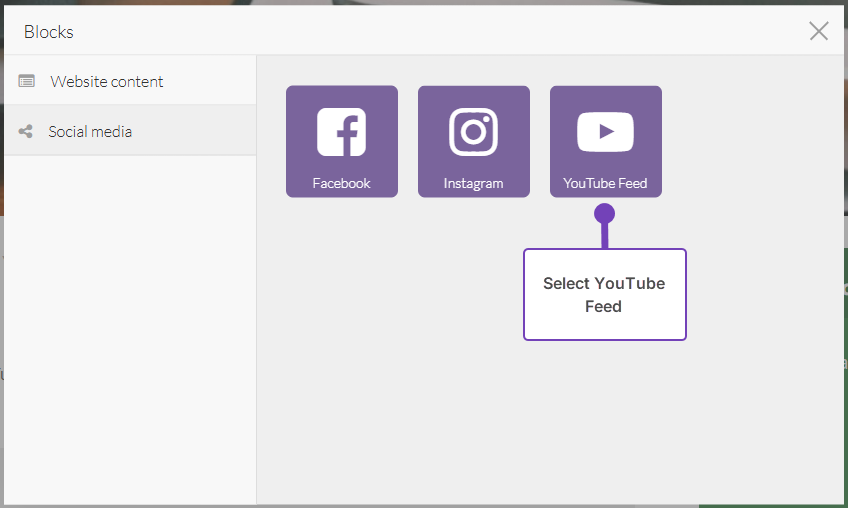The width and height of the screenshot is (848, 508).
Task: Click the tooltip connector line below YouTube Feed
Action: (604, 236)
